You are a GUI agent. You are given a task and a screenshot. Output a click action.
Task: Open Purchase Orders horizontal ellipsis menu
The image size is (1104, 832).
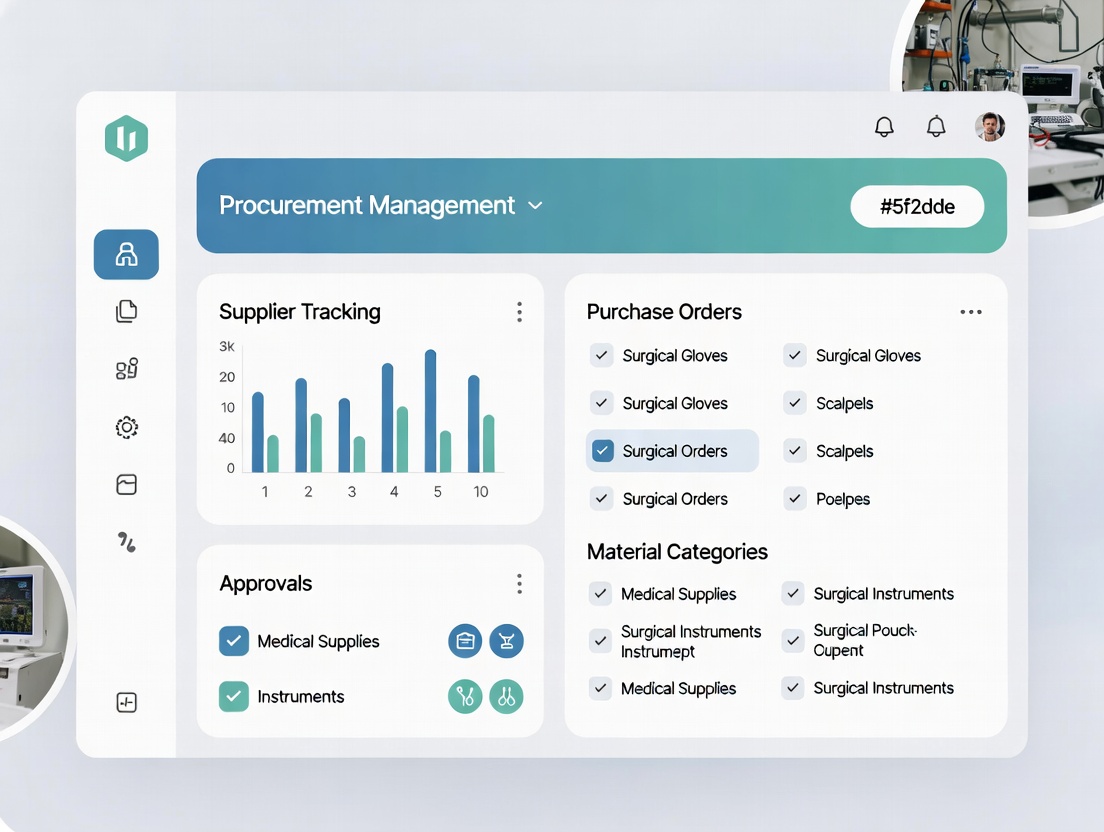point(970,312)
